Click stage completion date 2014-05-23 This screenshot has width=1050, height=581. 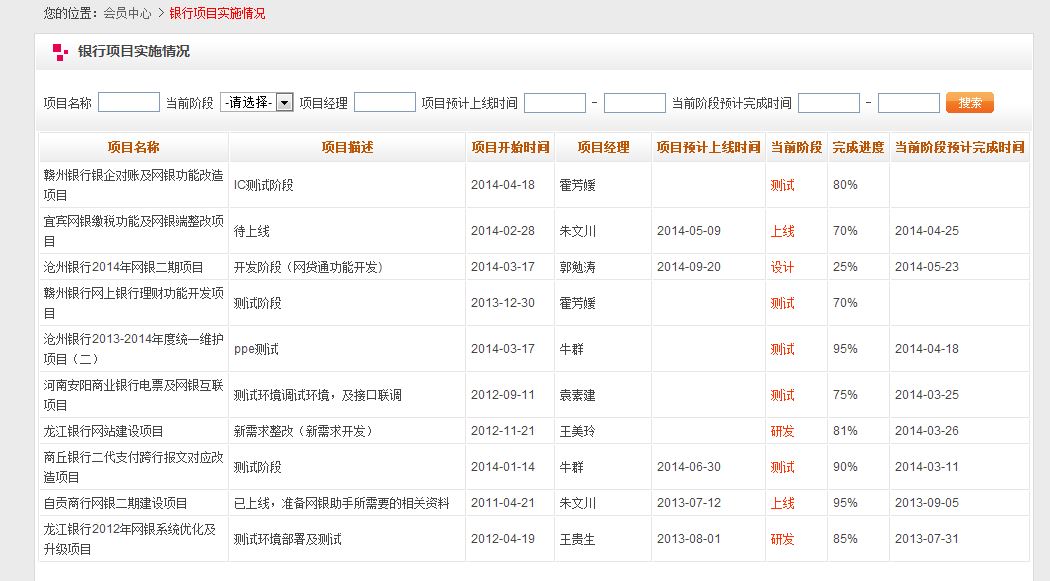coord(927,266)
